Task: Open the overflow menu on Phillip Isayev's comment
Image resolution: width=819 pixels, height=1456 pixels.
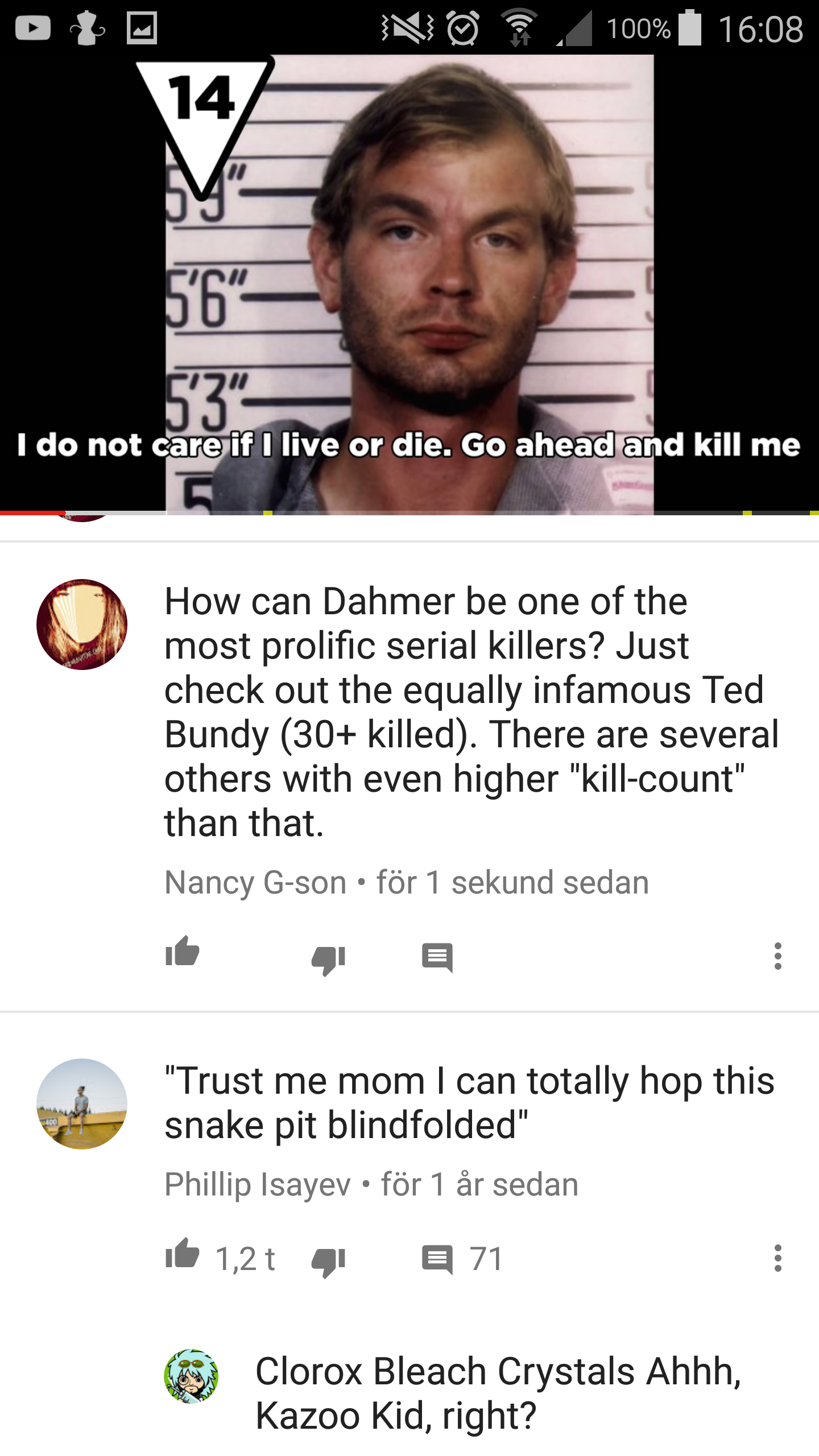Action: pyautogui.click(x=777, y=1258)
